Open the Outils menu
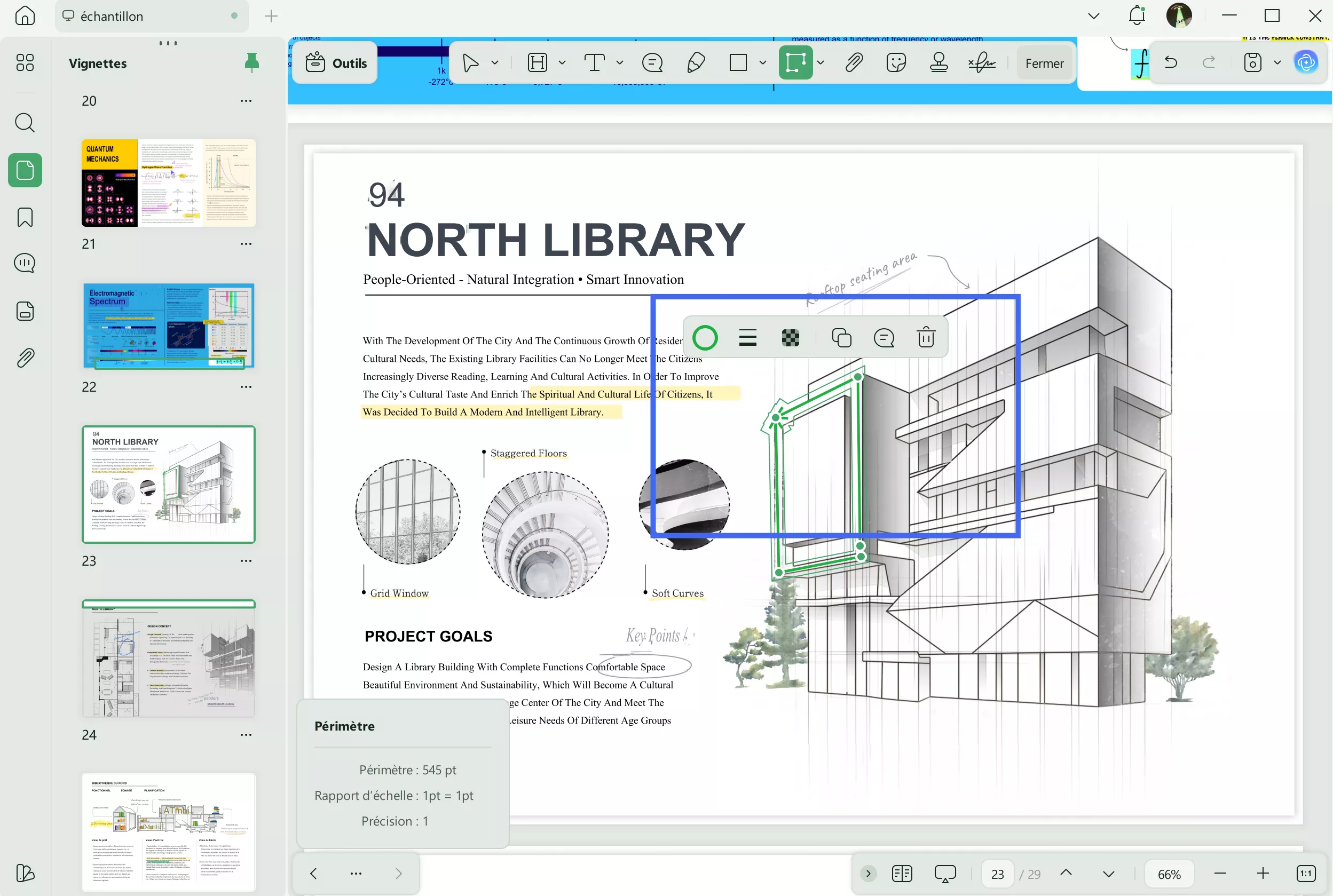Image resolution: width=1333 pixels, height=896 pixels. point(334,62)
